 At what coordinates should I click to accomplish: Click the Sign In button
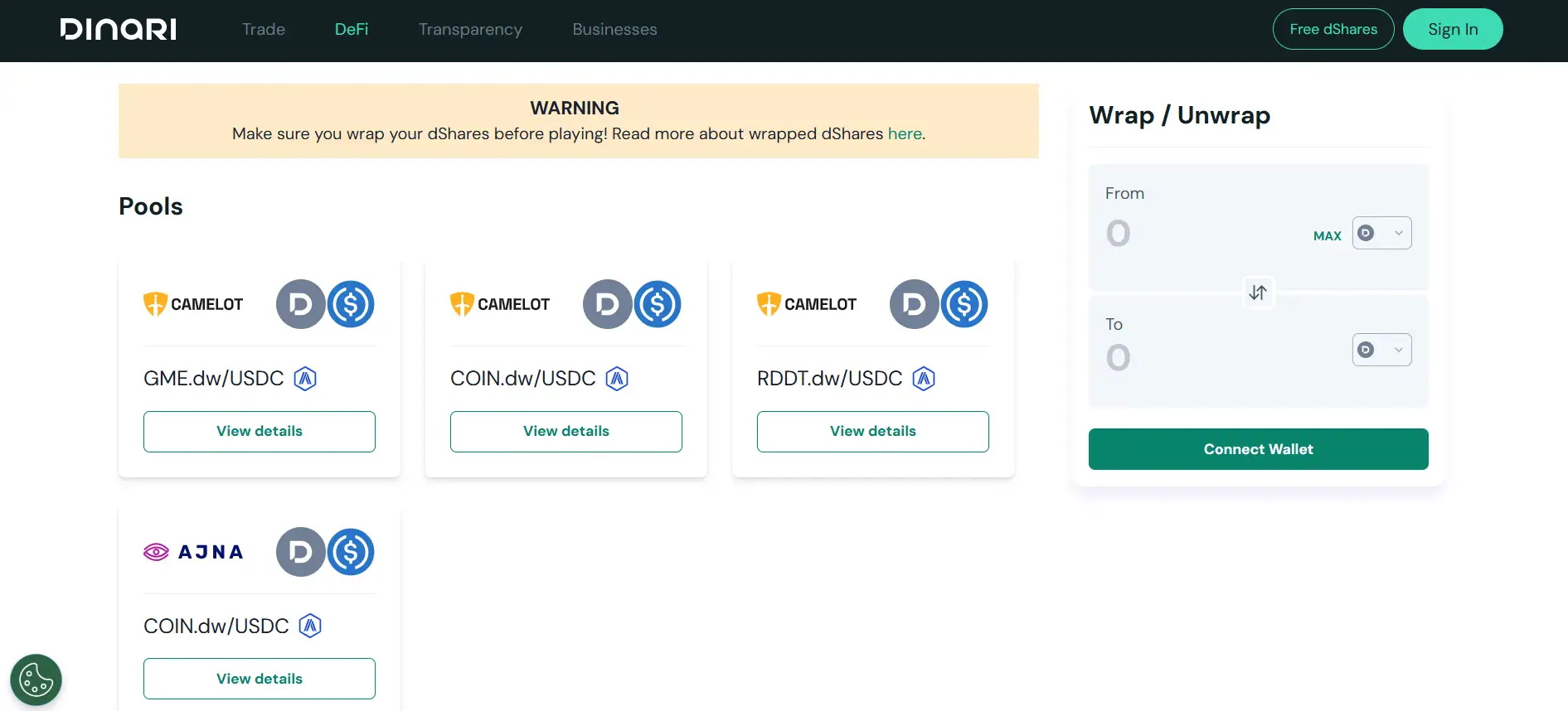click(x=1452, y=30)
